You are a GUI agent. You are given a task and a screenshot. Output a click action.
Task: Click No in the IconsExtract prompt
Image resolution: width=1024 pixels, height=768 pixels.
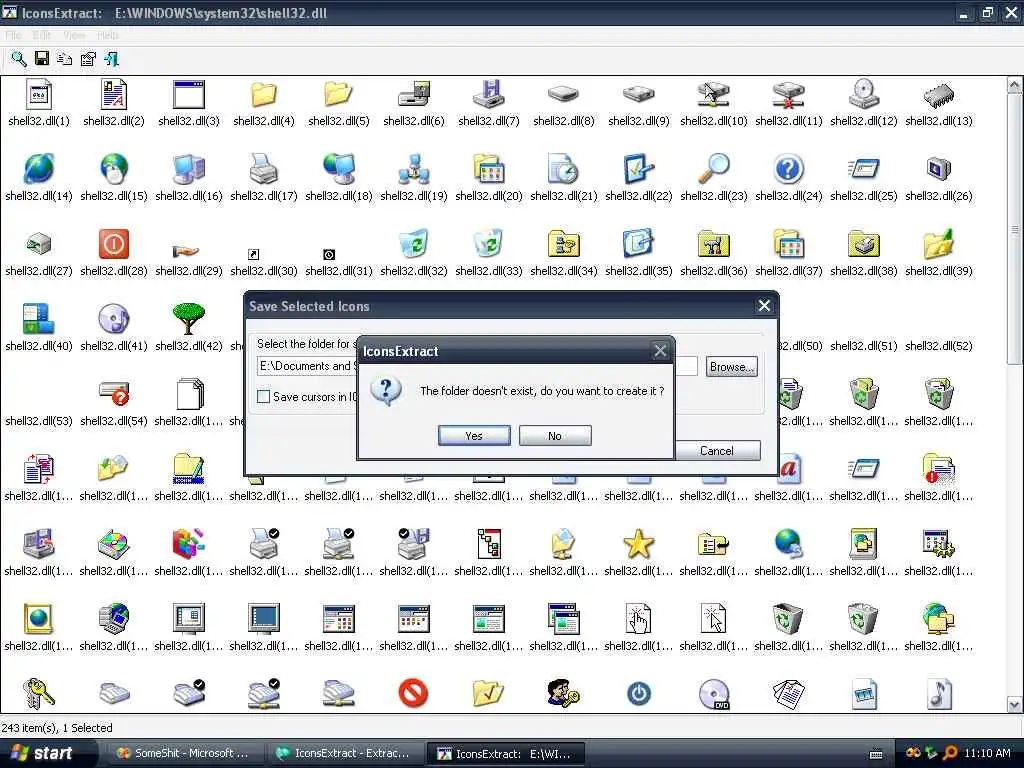555,436
